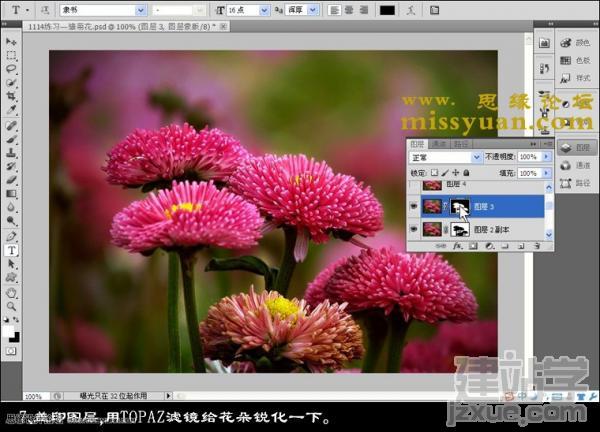Select the Blur tool
This screenshot has height=432, width=600.
pos(11,207)
